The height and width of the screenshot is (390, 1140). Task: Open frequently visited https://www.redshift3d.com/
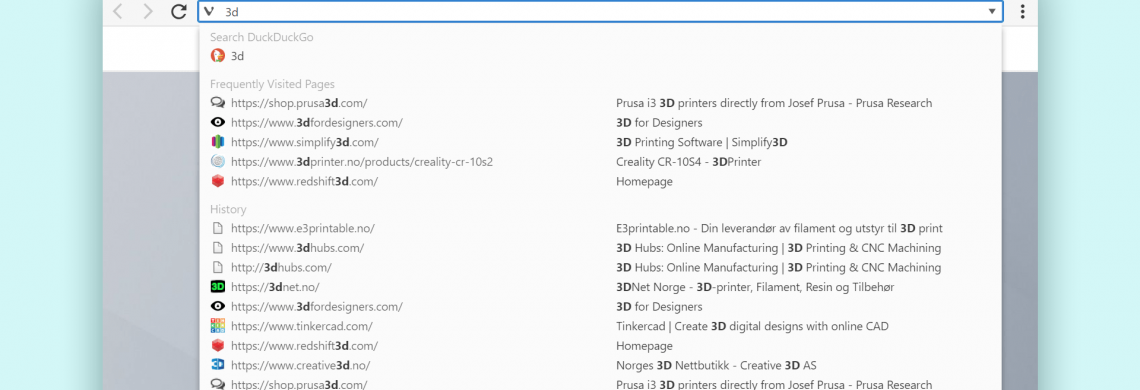pos(305,181)
